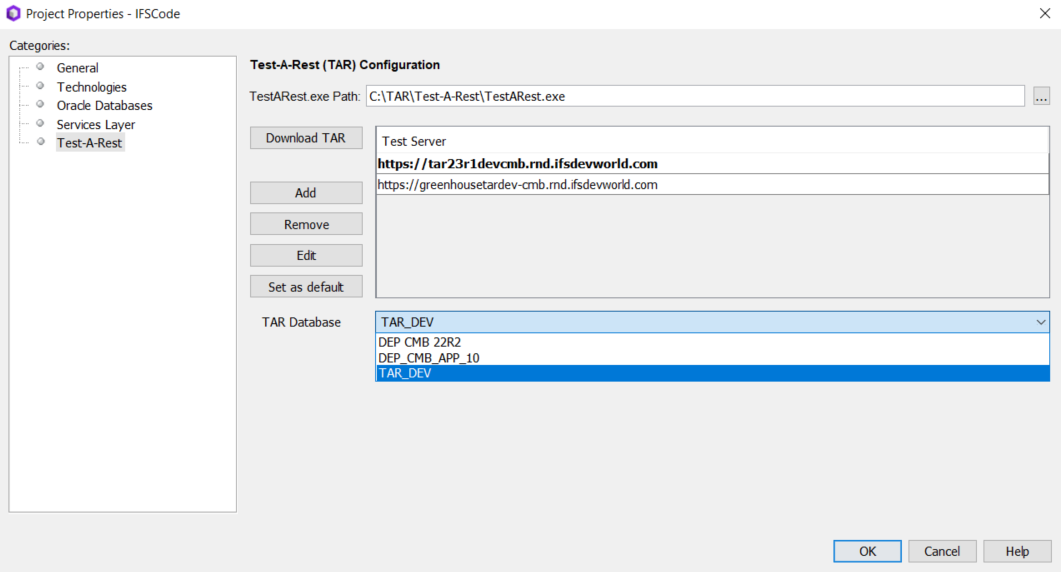Remove the selected test server
The width and height of the screenshot is (1061, 572).
[305, 224]
